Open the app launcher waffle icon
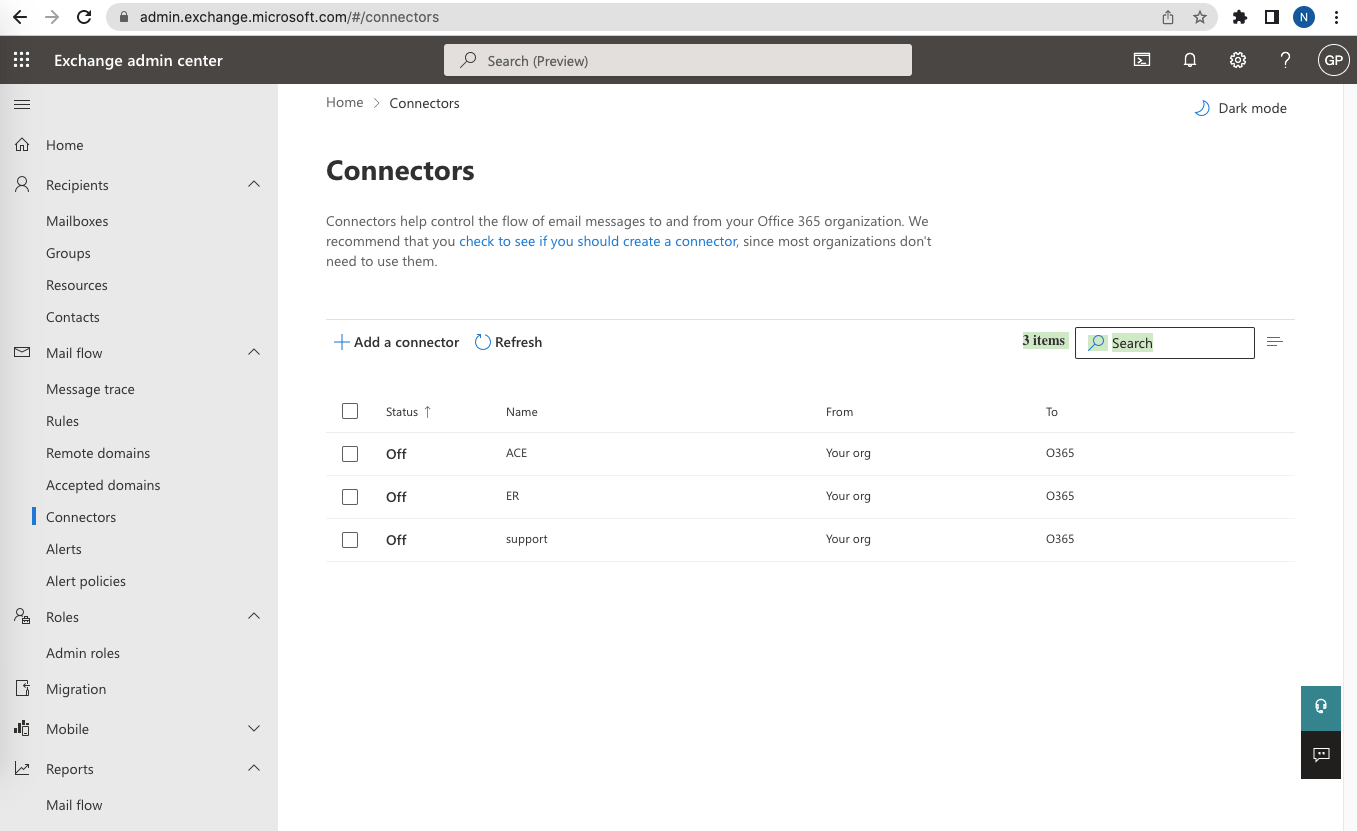The height and width of the screenshot is (831, 1357). pos(21,60)
